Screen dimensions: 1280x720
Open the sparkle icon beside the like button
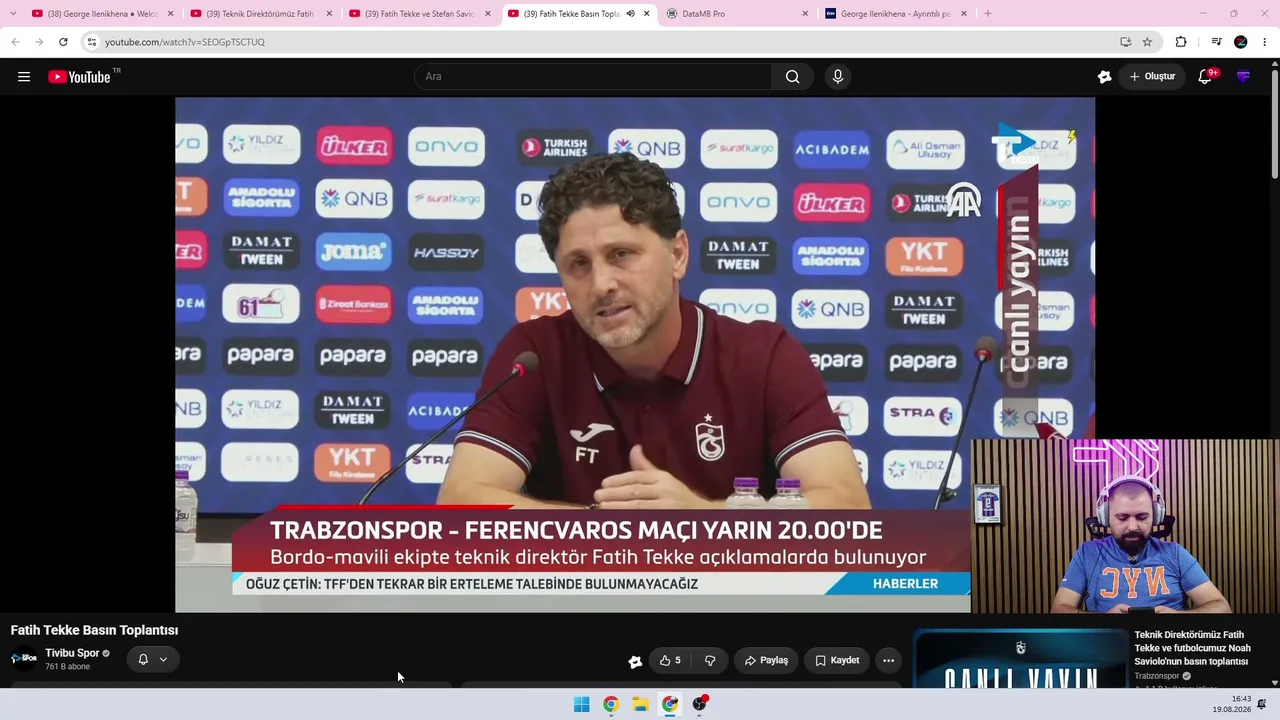coord(635,661)
